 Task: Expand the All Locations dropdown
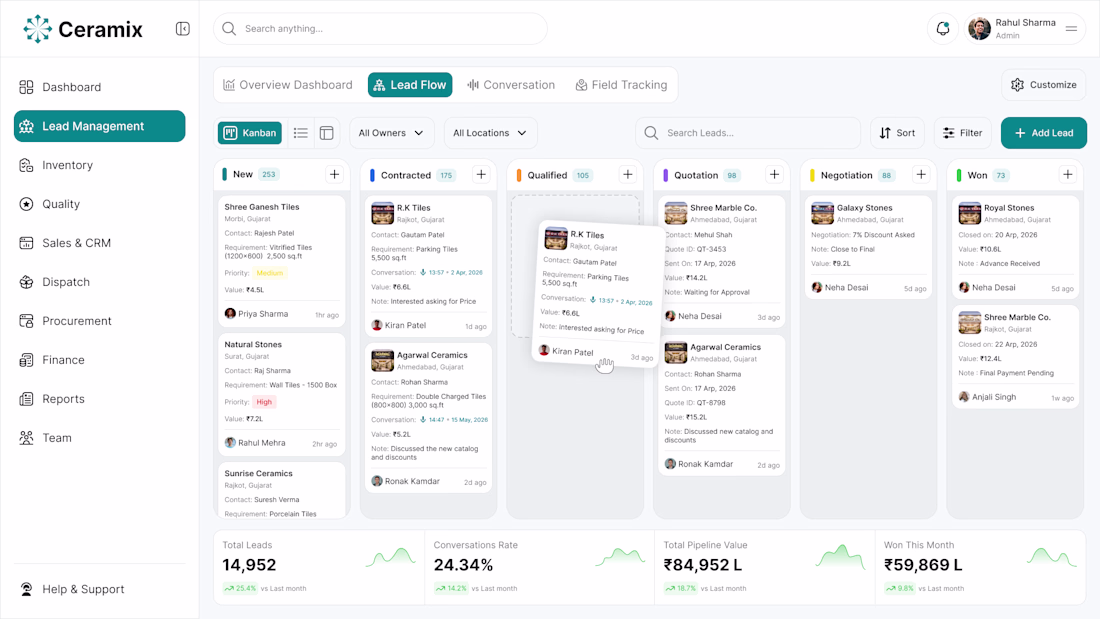pos(490,133)
